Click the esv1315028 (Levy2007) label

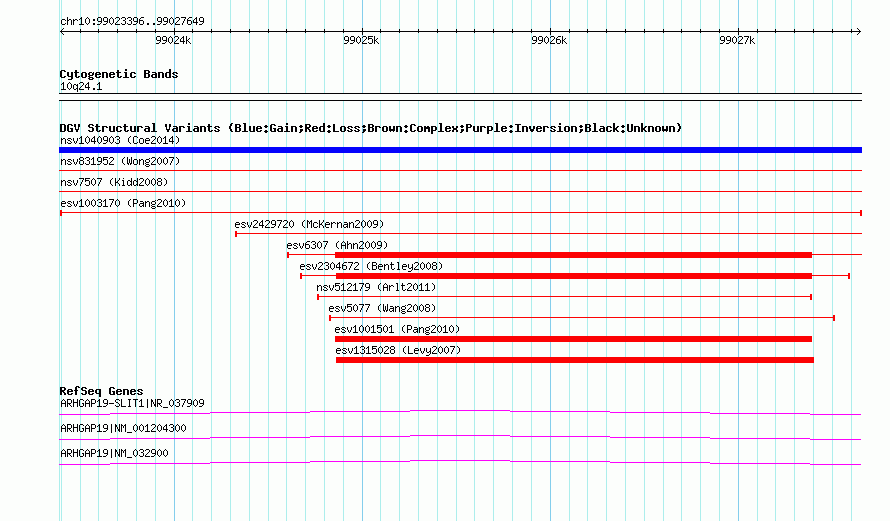click(398, 350)
